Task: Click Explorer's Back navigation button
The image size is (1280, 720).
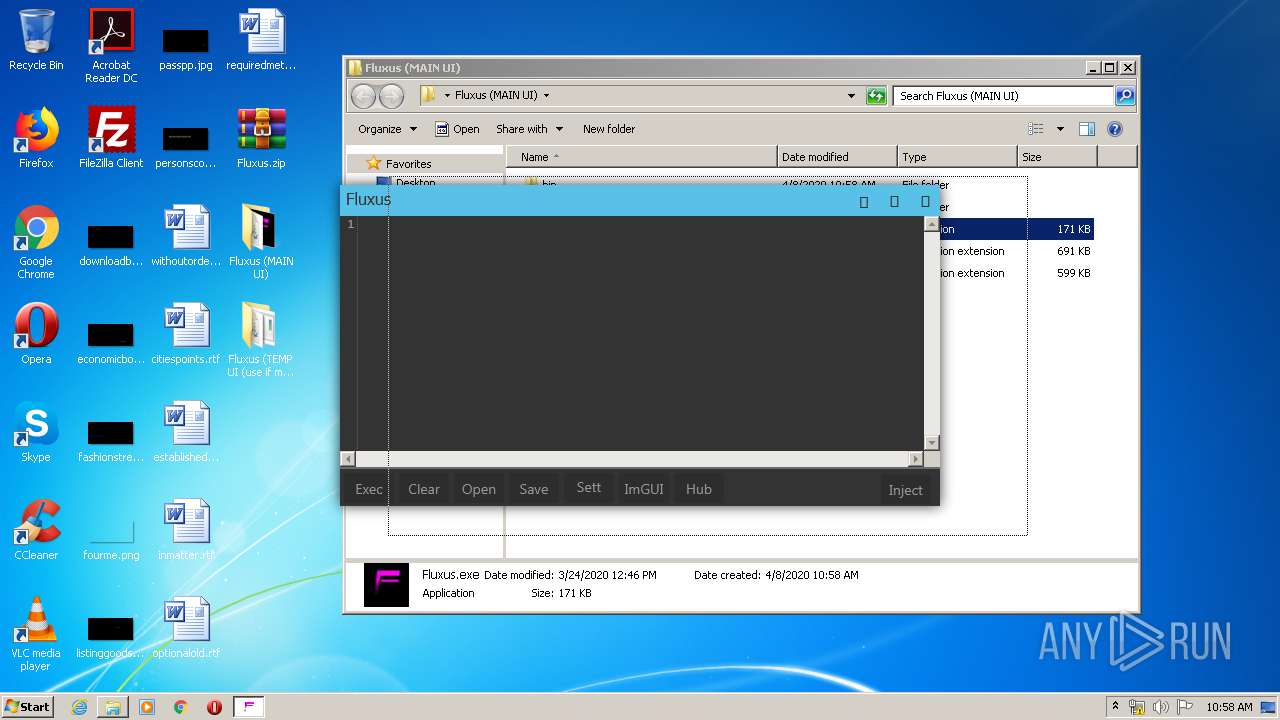Action: (x=363, y=96)
